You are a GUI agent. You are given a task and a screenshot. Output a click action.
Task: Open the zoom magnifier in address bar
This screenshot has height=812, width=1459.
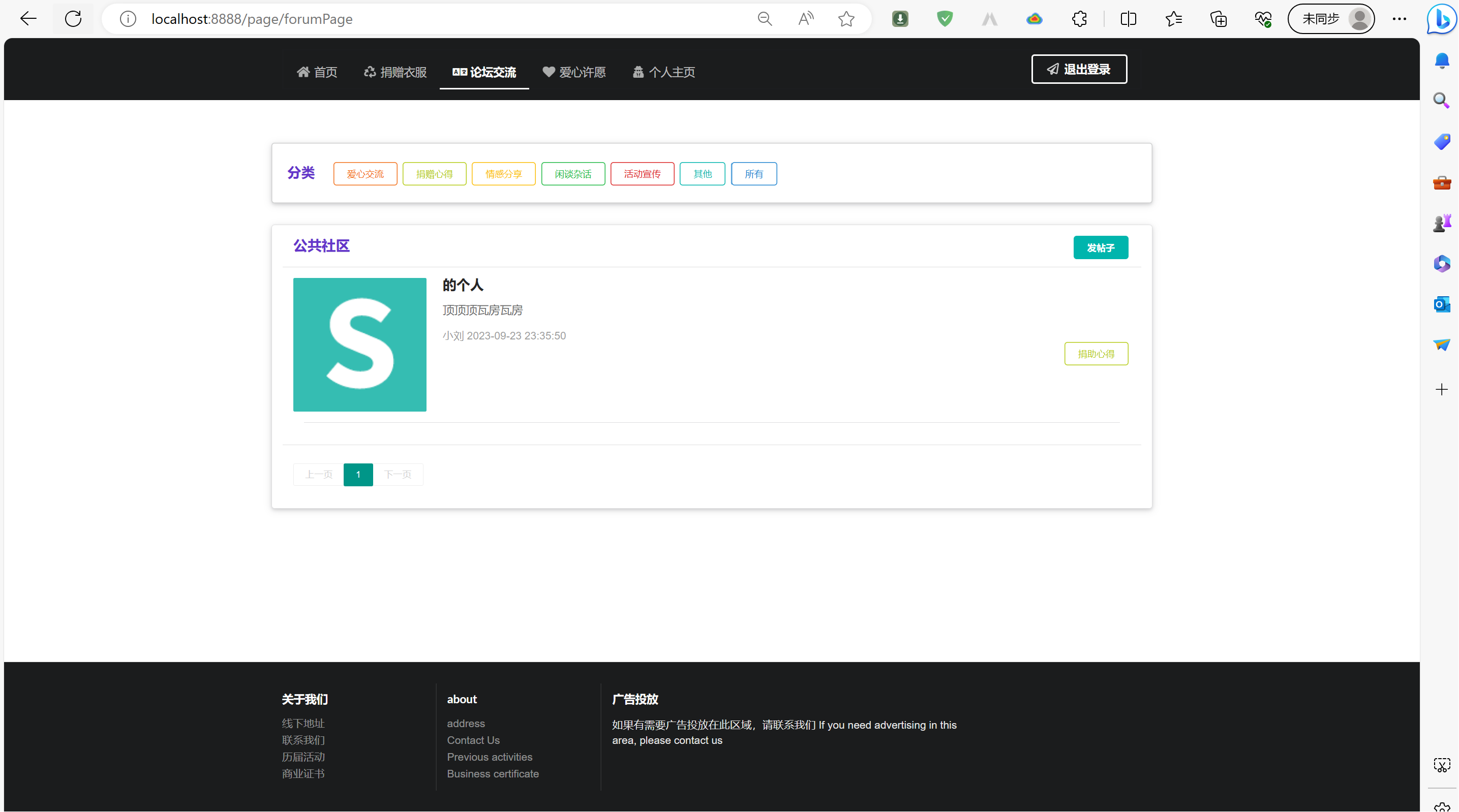[765, 19]
